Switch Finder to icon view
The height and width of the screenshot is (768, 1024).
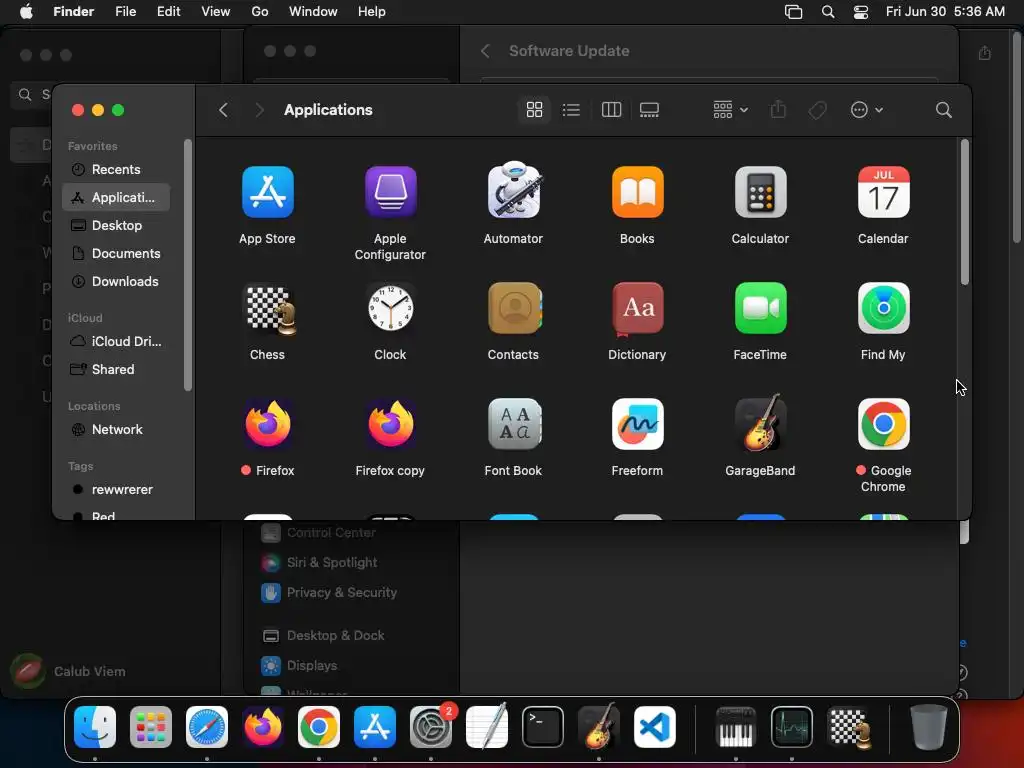point(534,110)
